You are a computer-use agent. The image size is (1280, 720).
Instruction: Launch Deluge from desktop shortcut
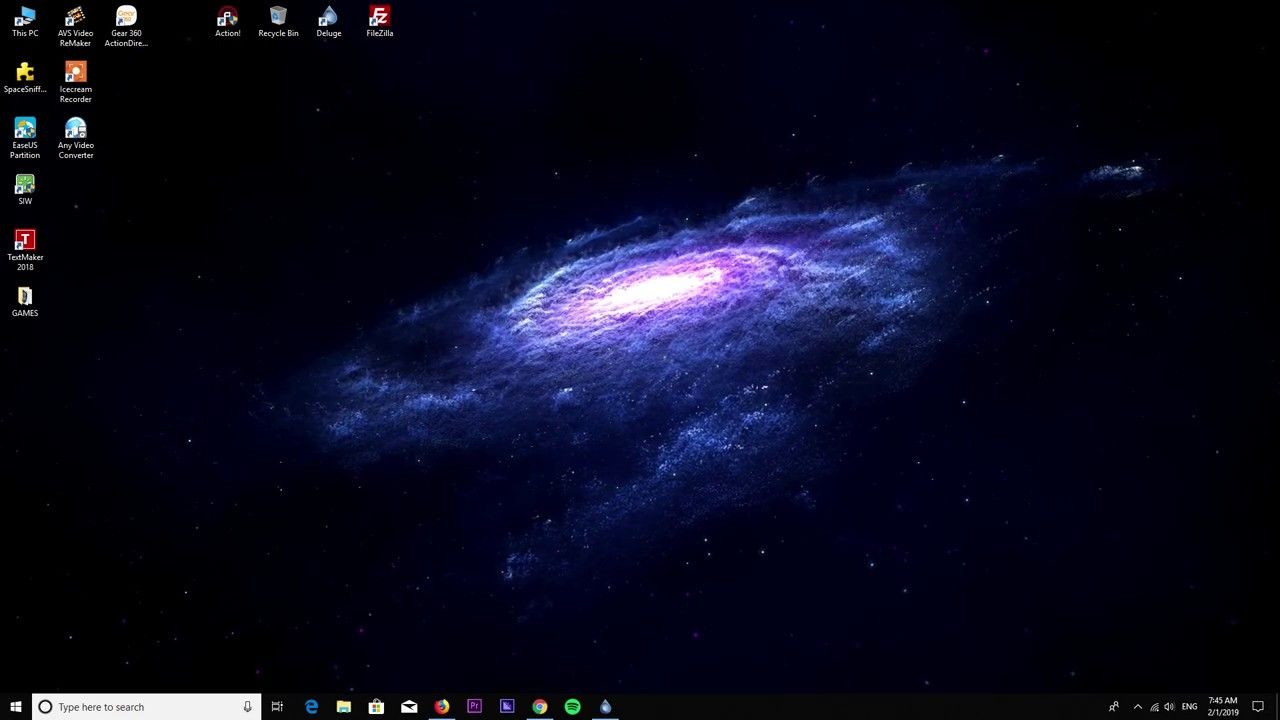pyautogui.click(x=329, y=22)
